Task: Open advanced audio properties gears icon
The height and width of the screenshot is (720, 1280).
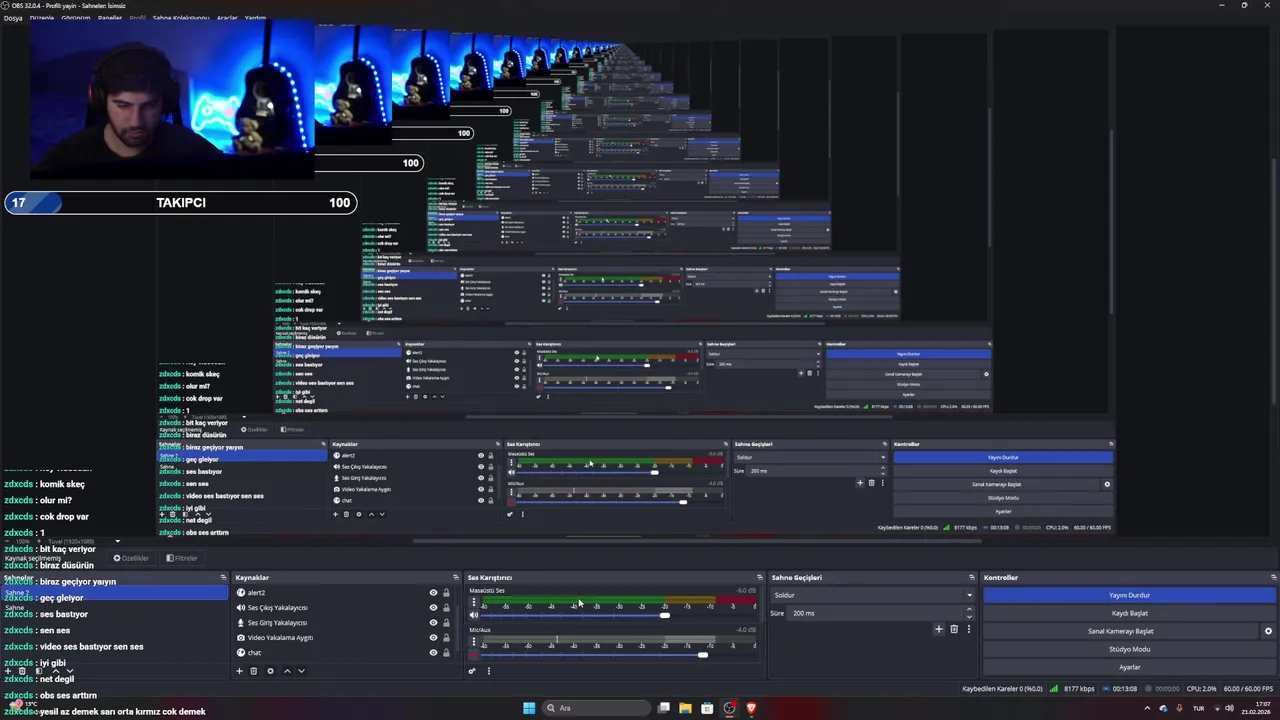Action: click(x=472, y=671)
